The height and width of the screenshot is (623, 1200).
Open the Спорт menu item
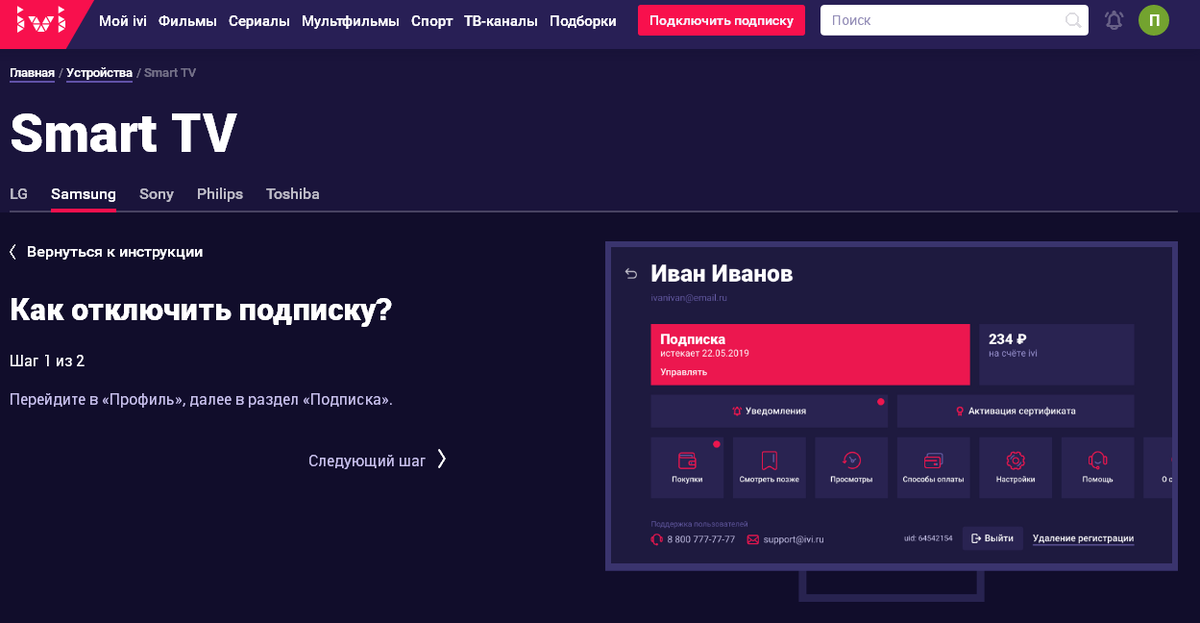pos(431,21)
